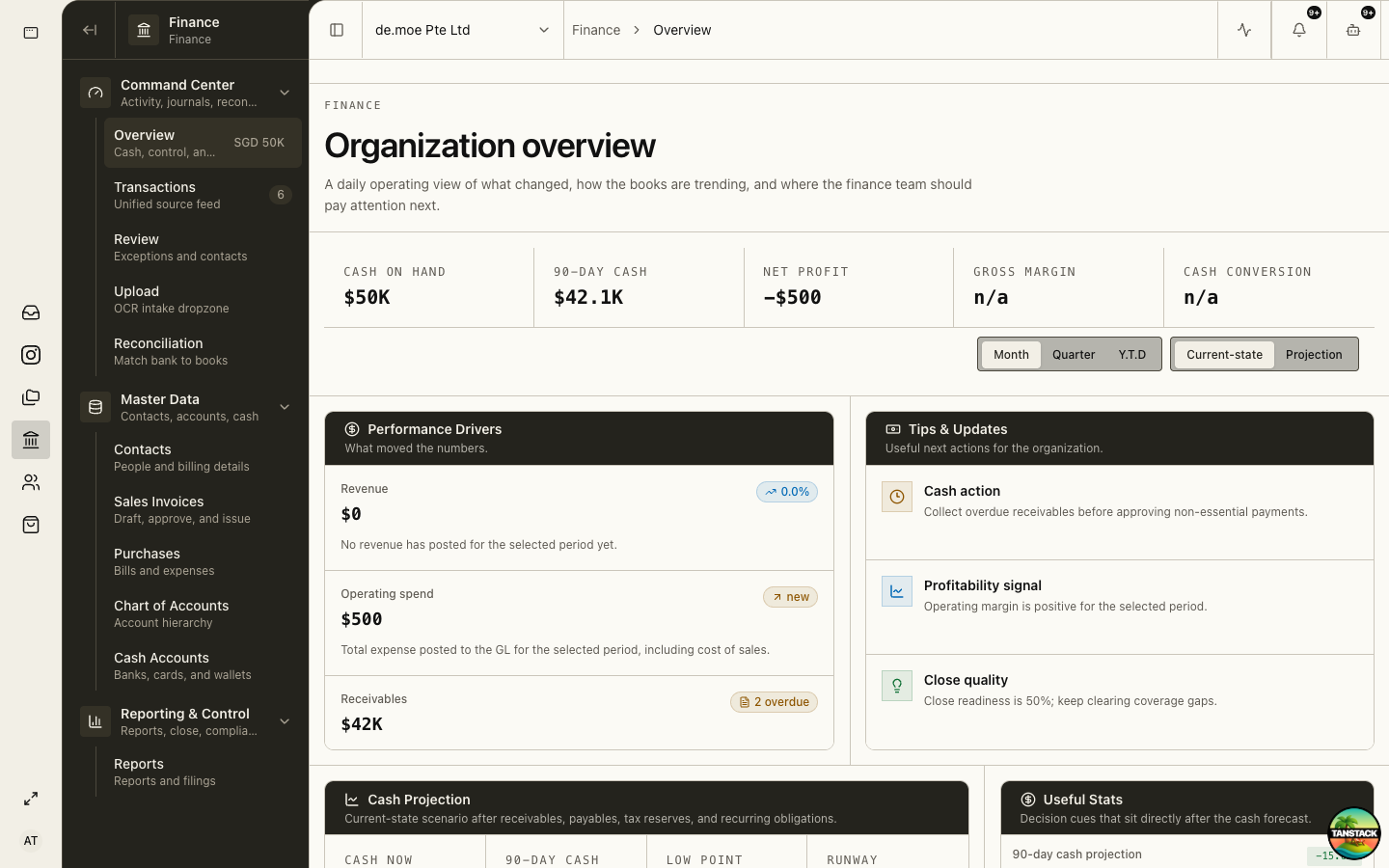Click the collapse sidebar arrow icon
The height and width of the screenshot is (868, 1389).
(90, 30)
